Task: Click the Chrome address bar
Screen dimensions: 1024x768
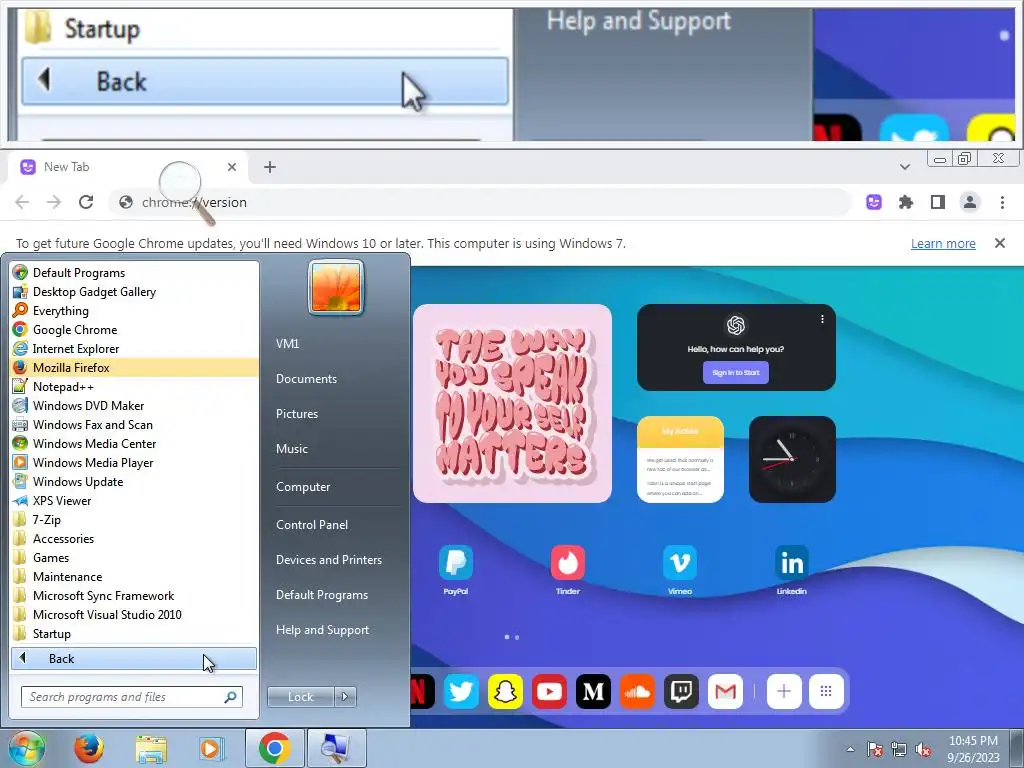Action: pos(480,202)
